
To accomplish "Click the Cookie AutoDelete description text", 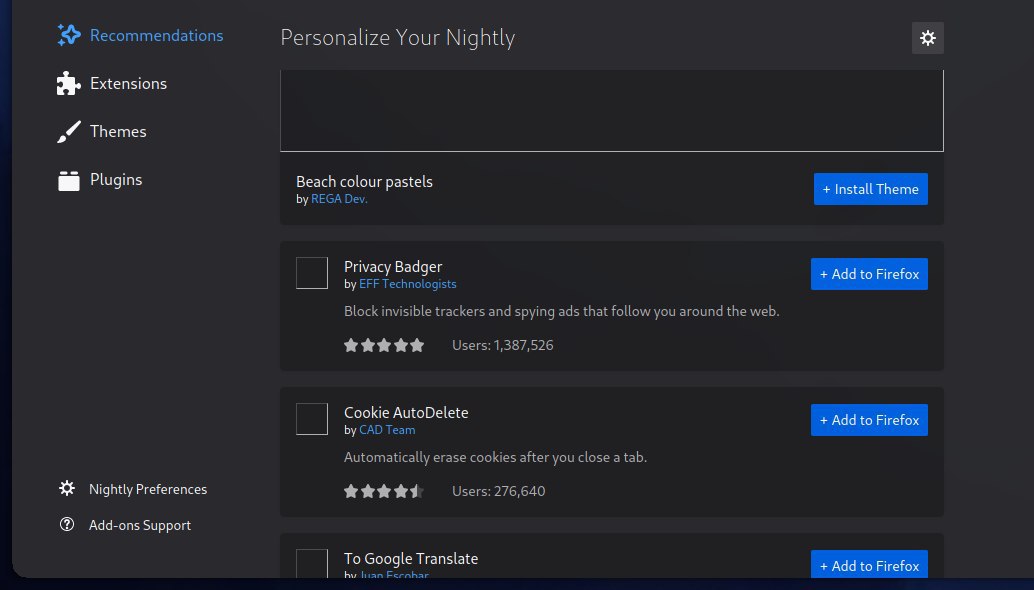I will coord(495,457).
